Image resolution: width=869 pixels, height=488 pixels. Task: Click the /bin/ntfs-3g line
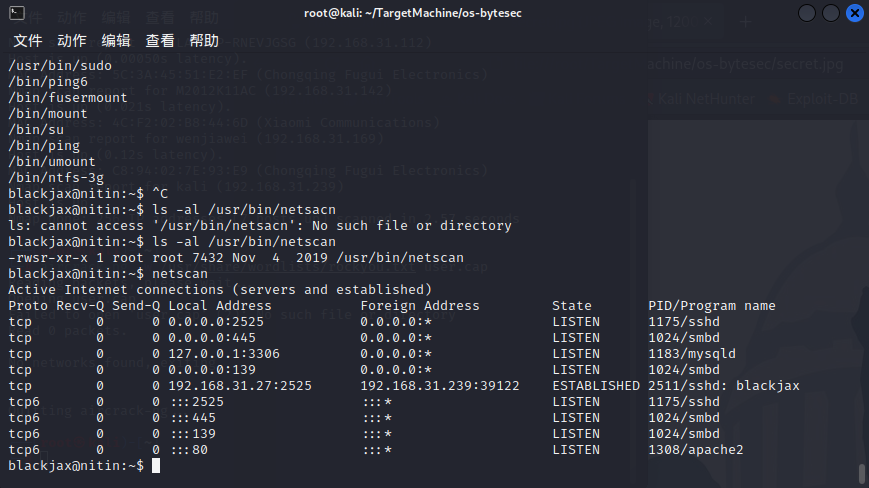pyautogui.click(x=56, y=178)
